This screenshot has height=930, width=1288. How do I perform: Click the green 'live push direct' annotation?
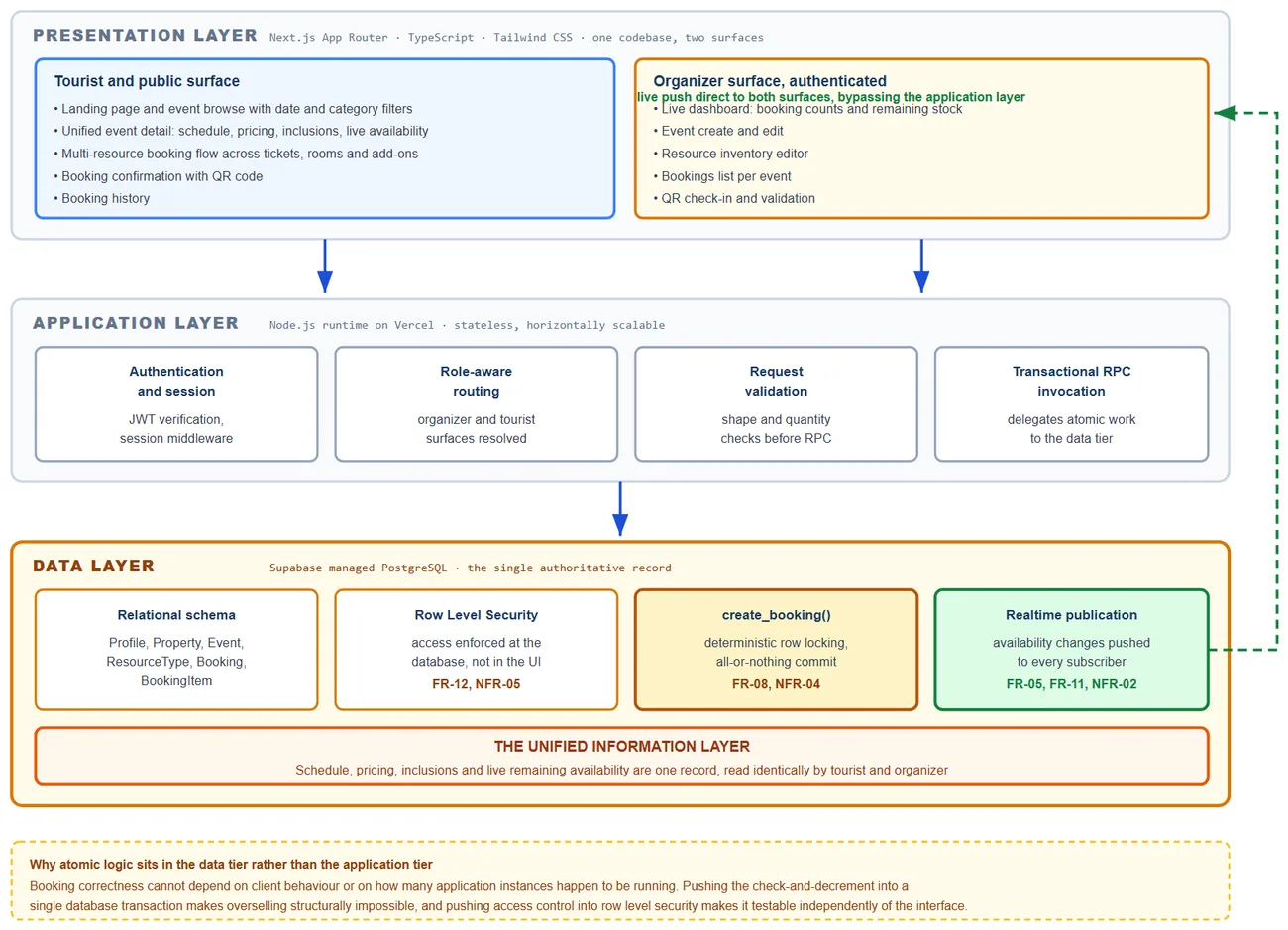tap(831, 97)
